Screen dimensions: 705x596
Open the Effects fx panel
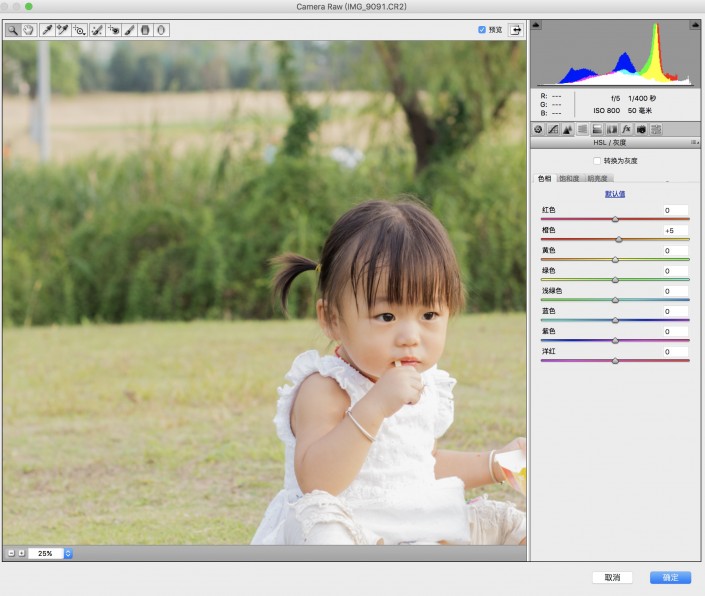pos(626,129)
